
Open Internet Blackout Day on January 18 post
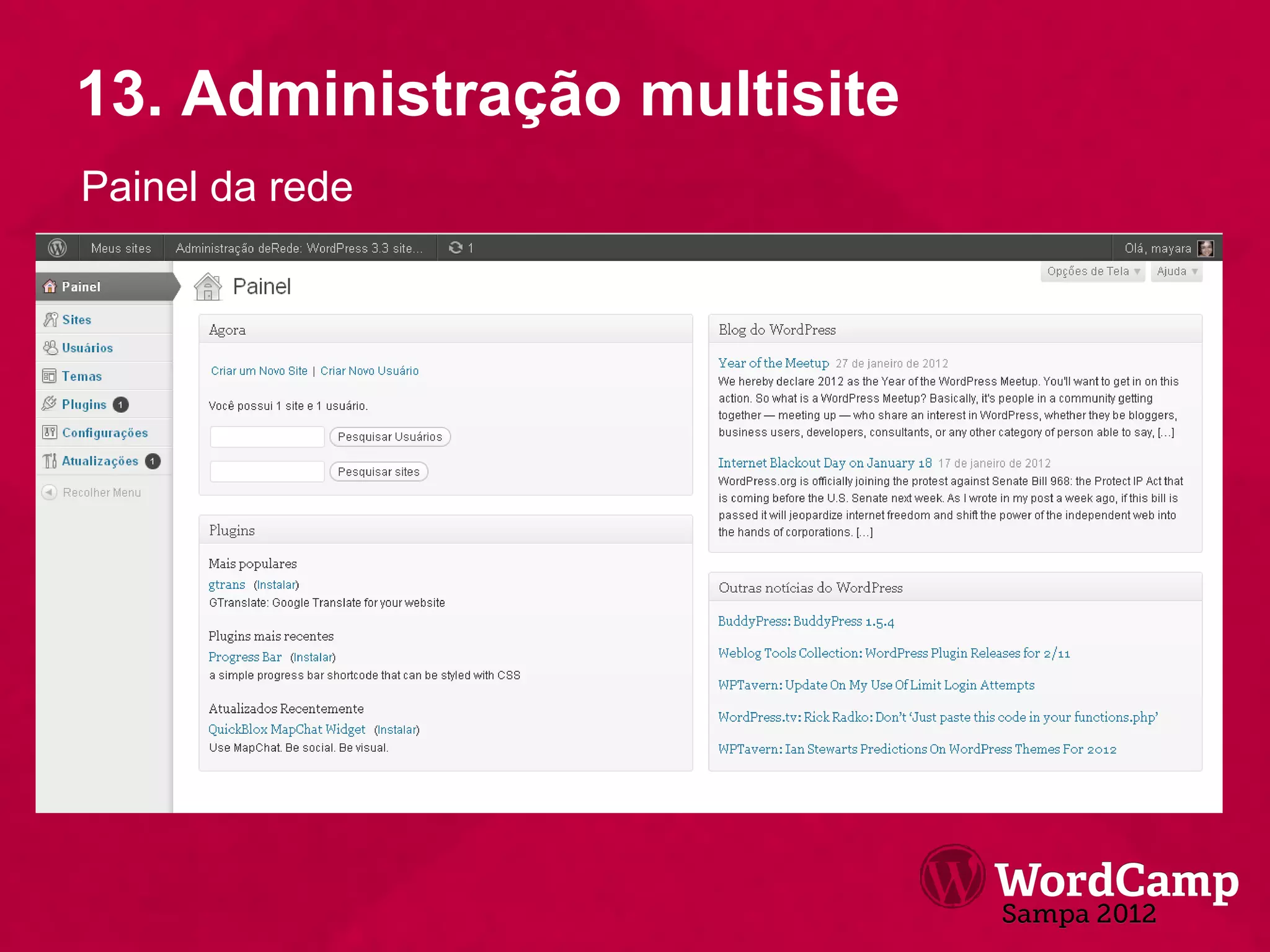[825, 463]
